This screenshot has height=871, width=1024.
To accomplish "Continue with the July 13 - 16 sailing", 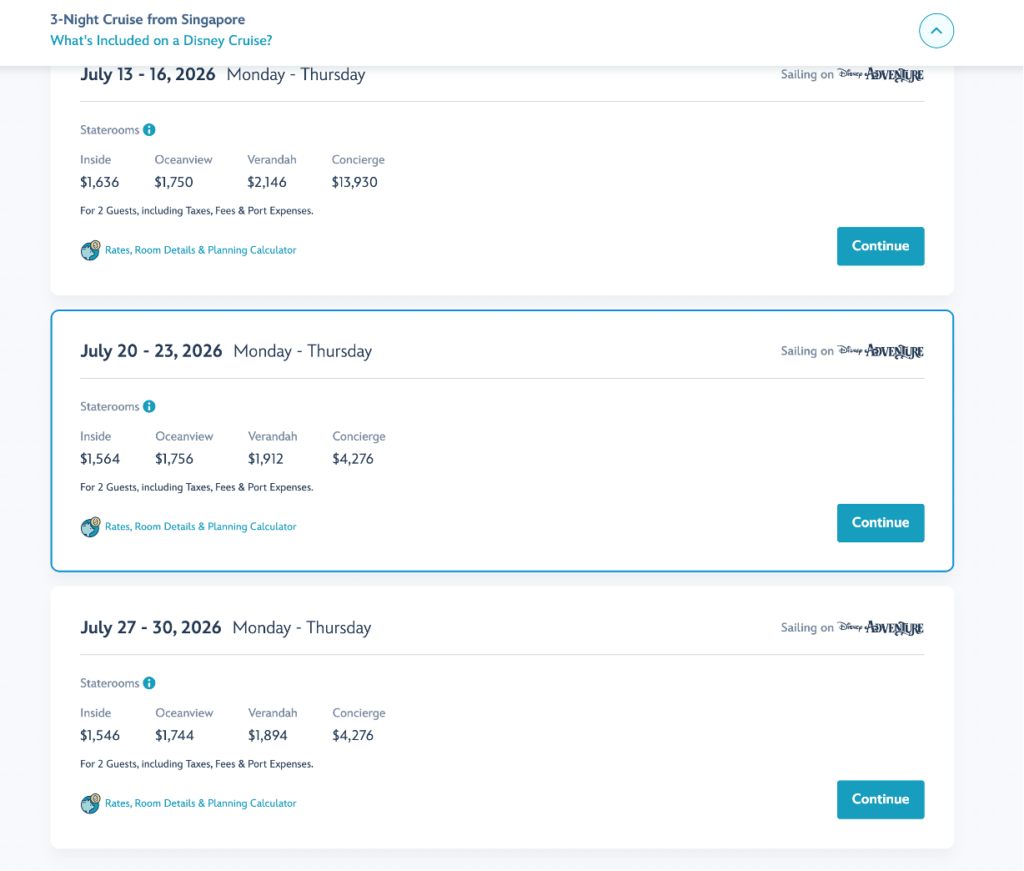I will tap(880, 246).
